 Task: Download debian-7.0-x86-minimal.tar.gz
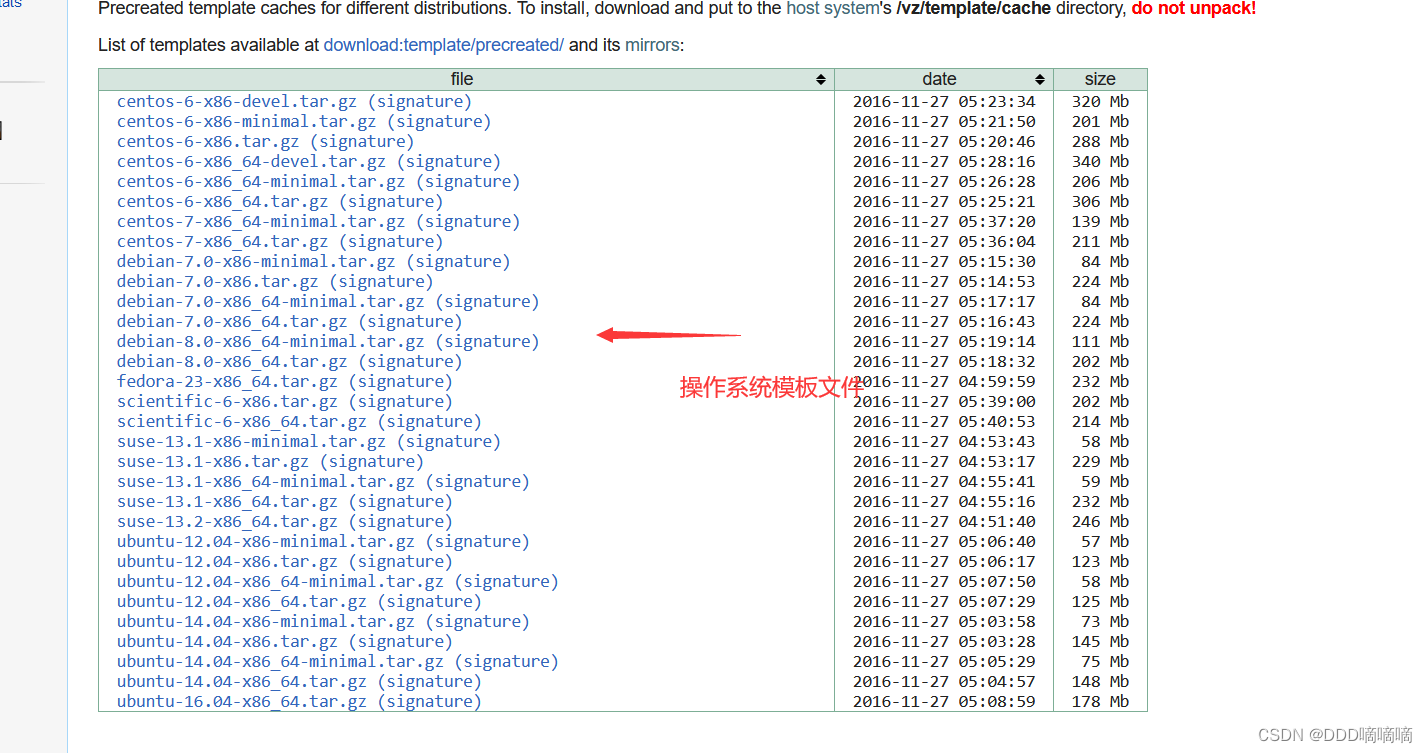pyautogui.click(x=256, y=261)
